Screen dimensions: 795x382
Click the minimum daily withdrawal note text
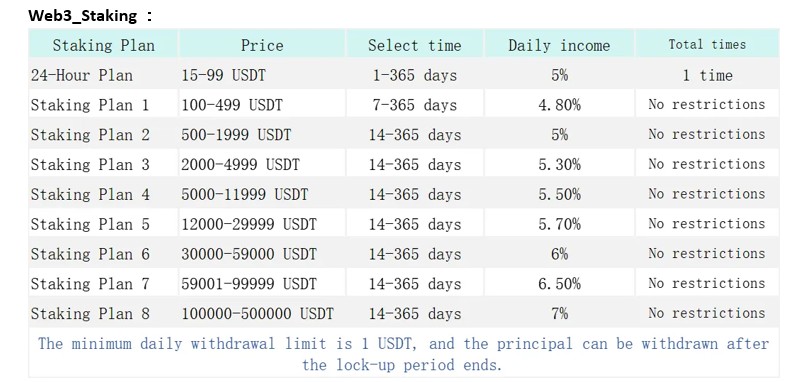click(x=404, y=354)
